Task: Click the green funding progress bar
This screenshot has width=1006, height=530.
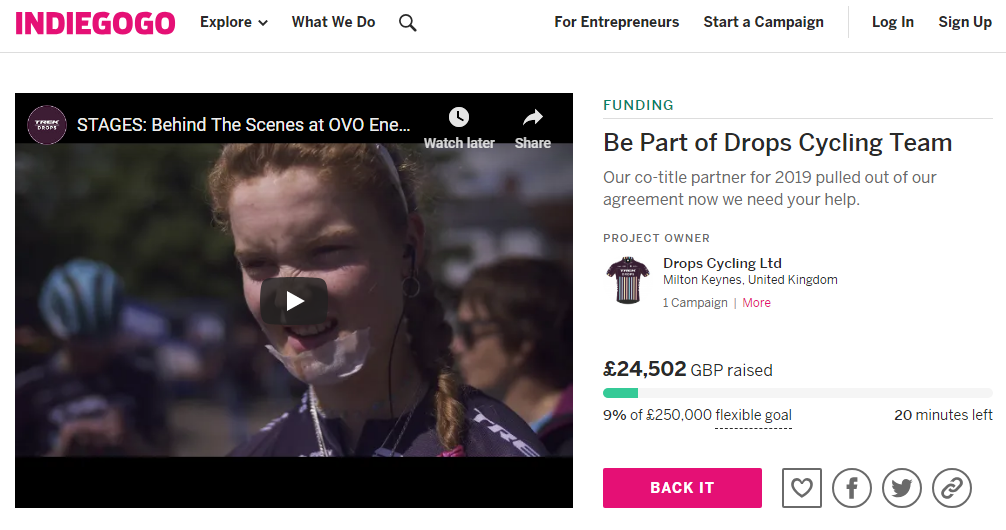Action: click(621, 393)
